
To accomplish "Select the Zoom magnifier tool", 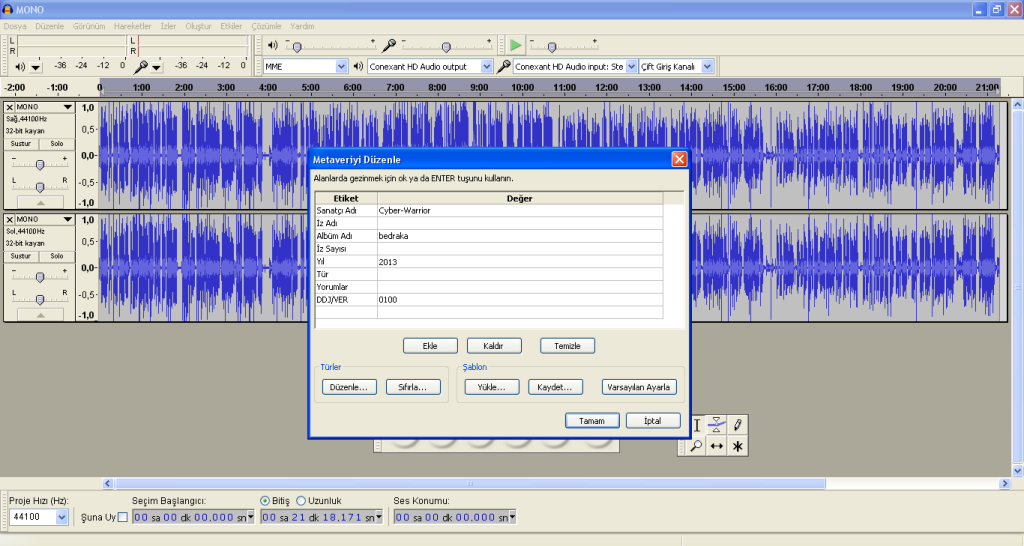I will point(696,446).
